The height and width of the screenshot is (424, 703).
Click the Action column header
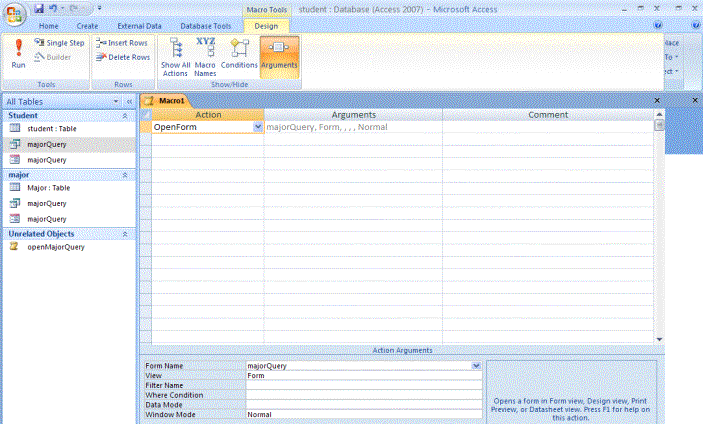(208, 115)
